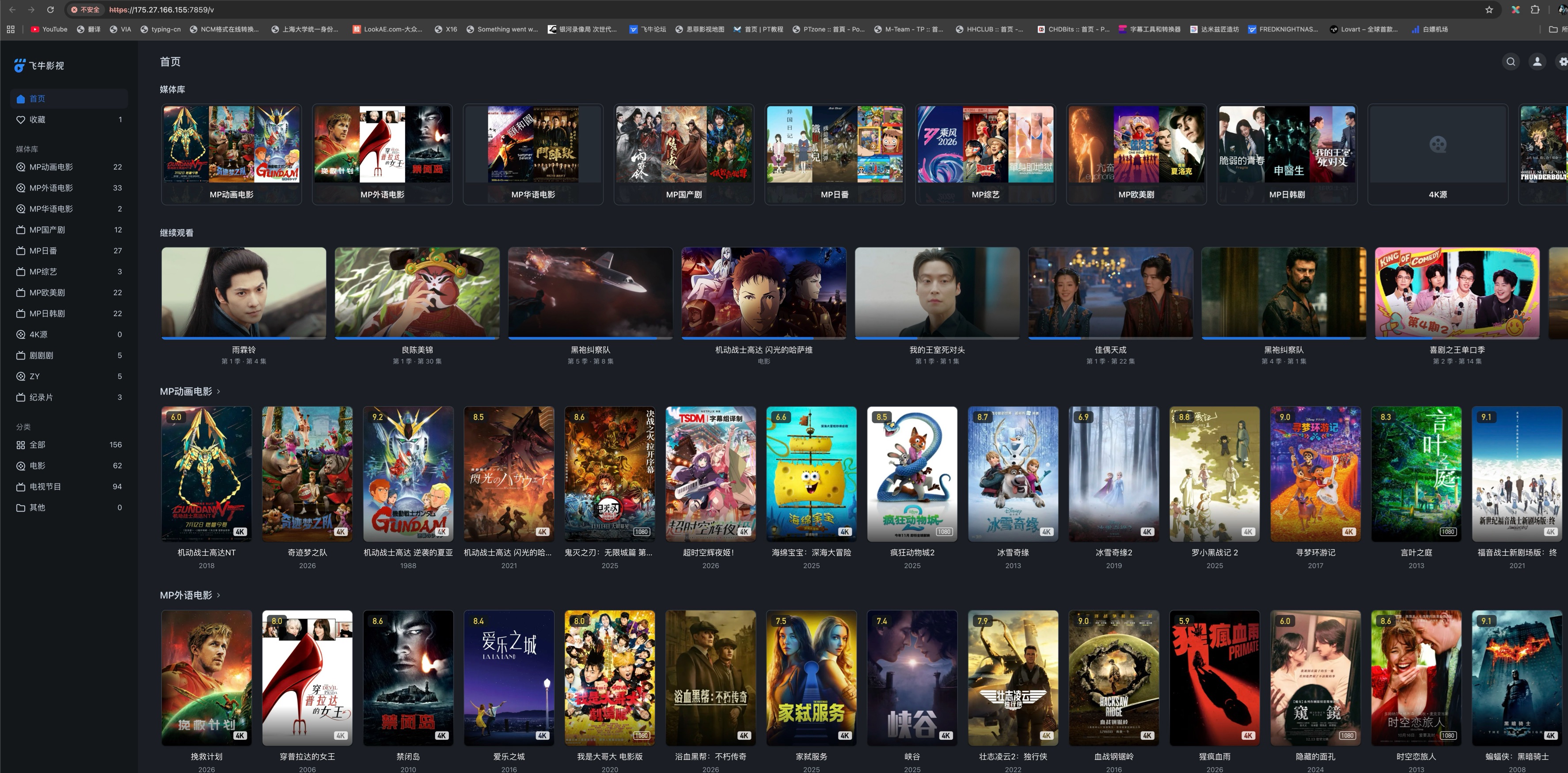1568x773 pixels.
Task: Open the CHDBits bookmark
Action: point(1074,29)
